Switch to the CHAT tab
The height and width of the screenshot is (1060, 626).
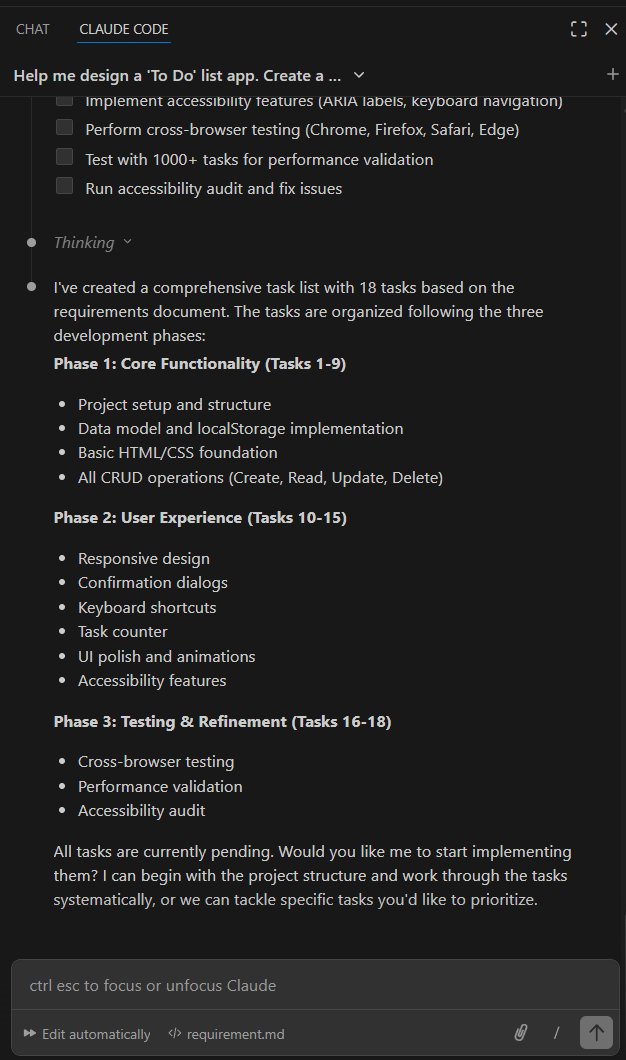[x=33, y=29]
